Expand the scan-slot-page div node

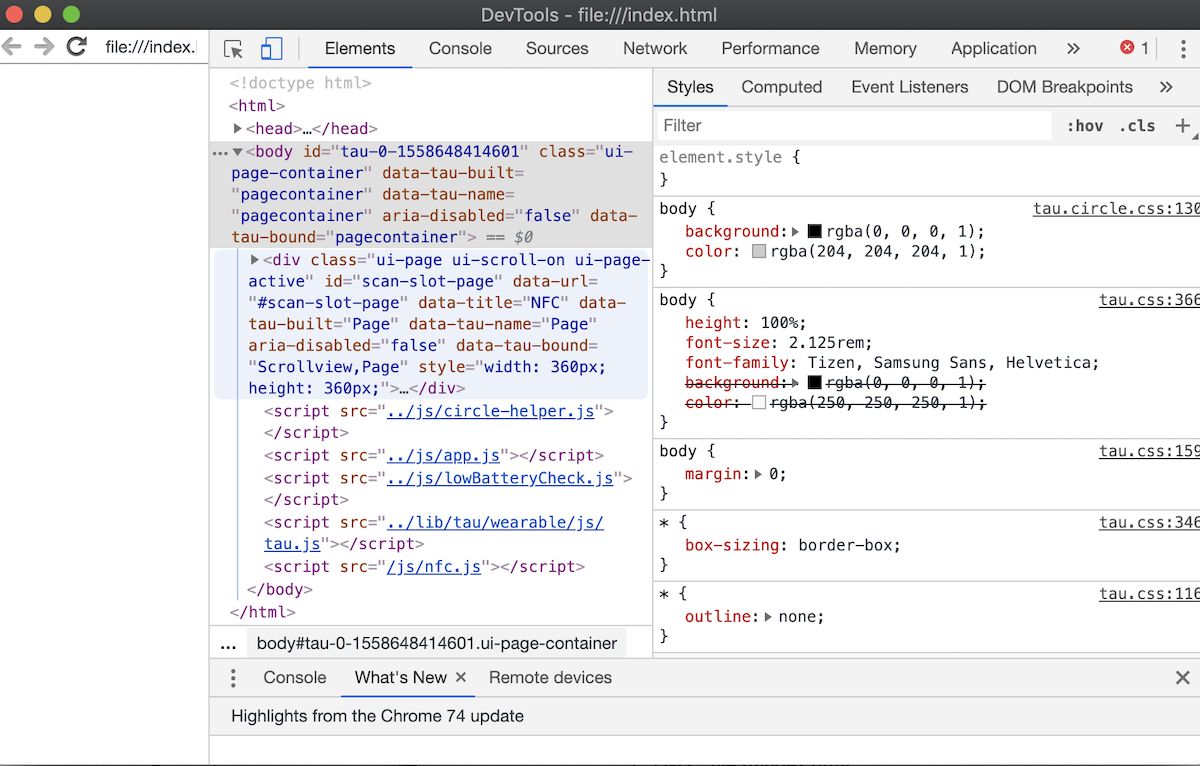pyautogui.click(x=255, y=260)
